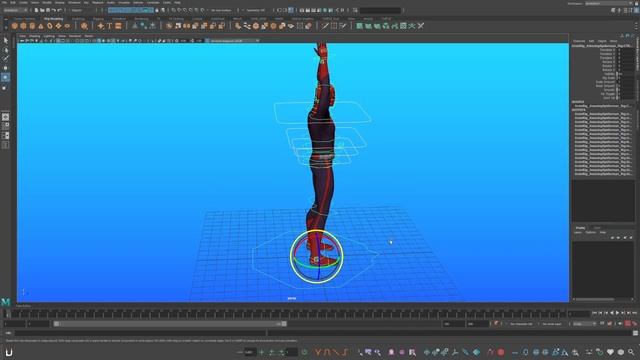Open the Workspace dropdown
This screenshot has height=360, width=640.
click(609, 3)
